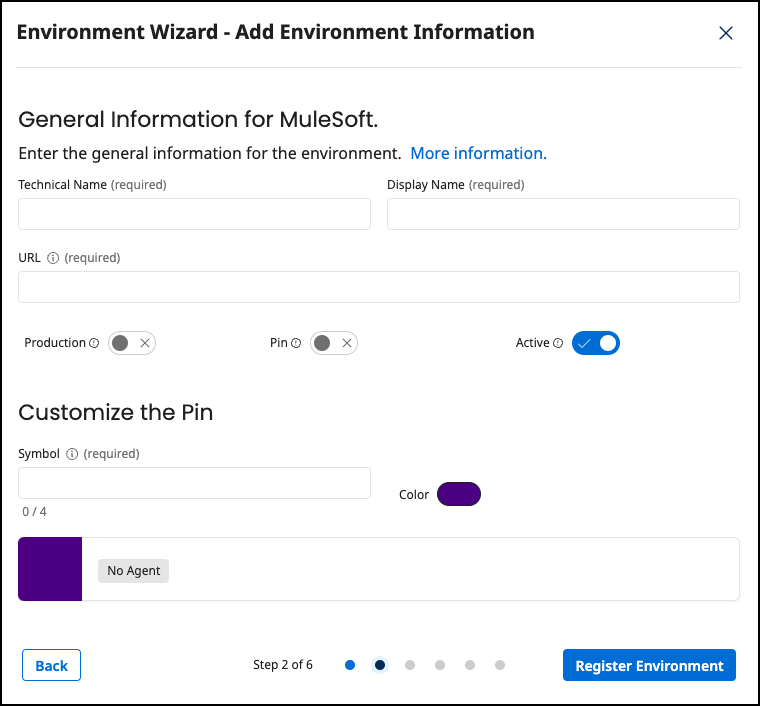The width and height of the screenshot is (760, 706).
Task: Click the Symbol input field
Action: coord(194,483)
